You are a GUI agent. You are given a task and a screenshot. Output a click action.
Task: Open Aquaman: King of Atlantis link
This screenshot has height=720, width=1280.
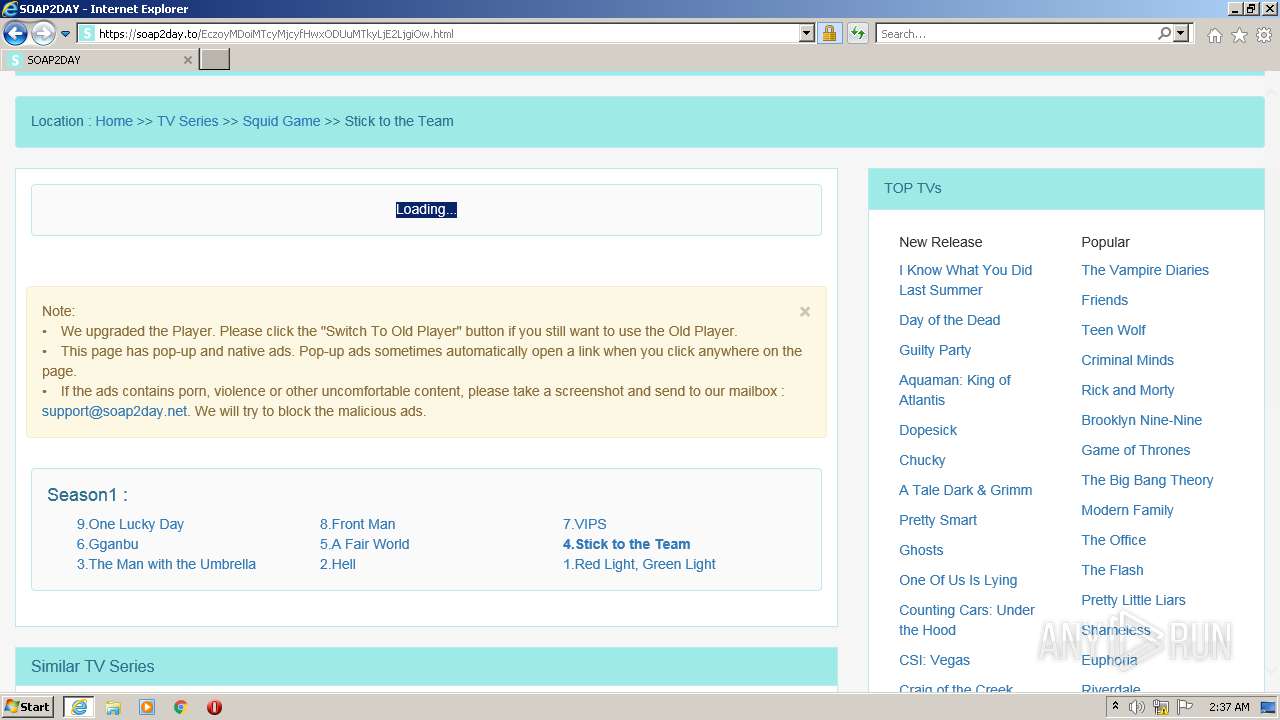[955, 390]
